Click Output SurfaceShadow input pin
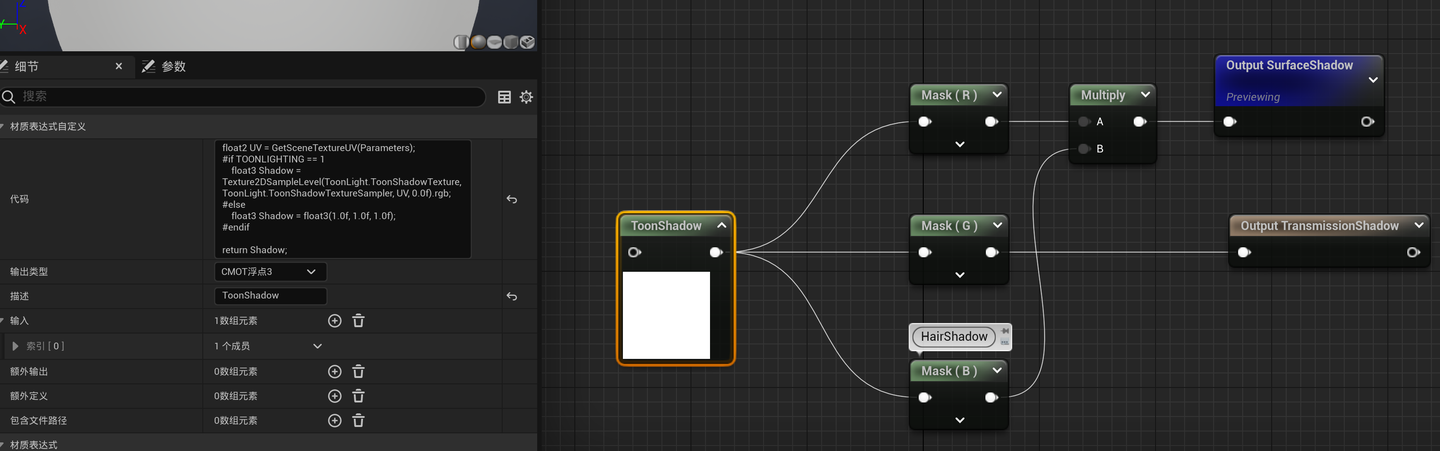Screen dimensions: 1440x451 click(x=1230, y=122)
